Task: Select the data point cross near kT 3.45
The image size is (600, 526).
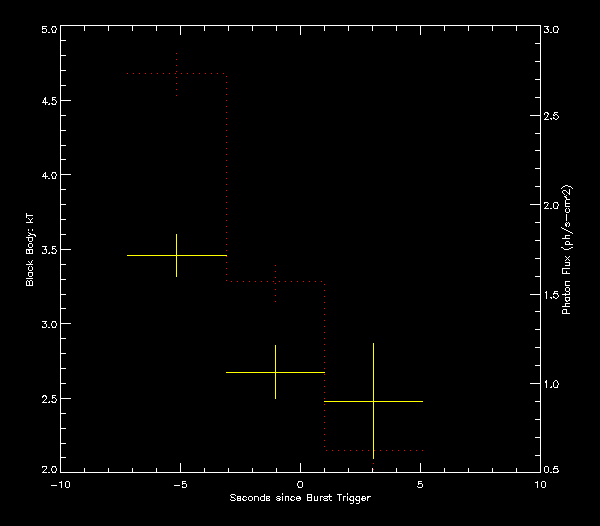Action: click(x=176, y=256)
